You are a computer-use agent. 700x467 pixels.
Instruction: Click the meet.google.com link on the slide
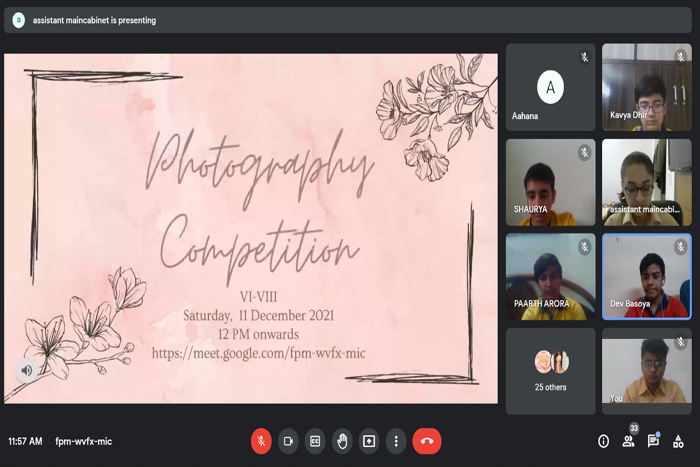[258, 353]
